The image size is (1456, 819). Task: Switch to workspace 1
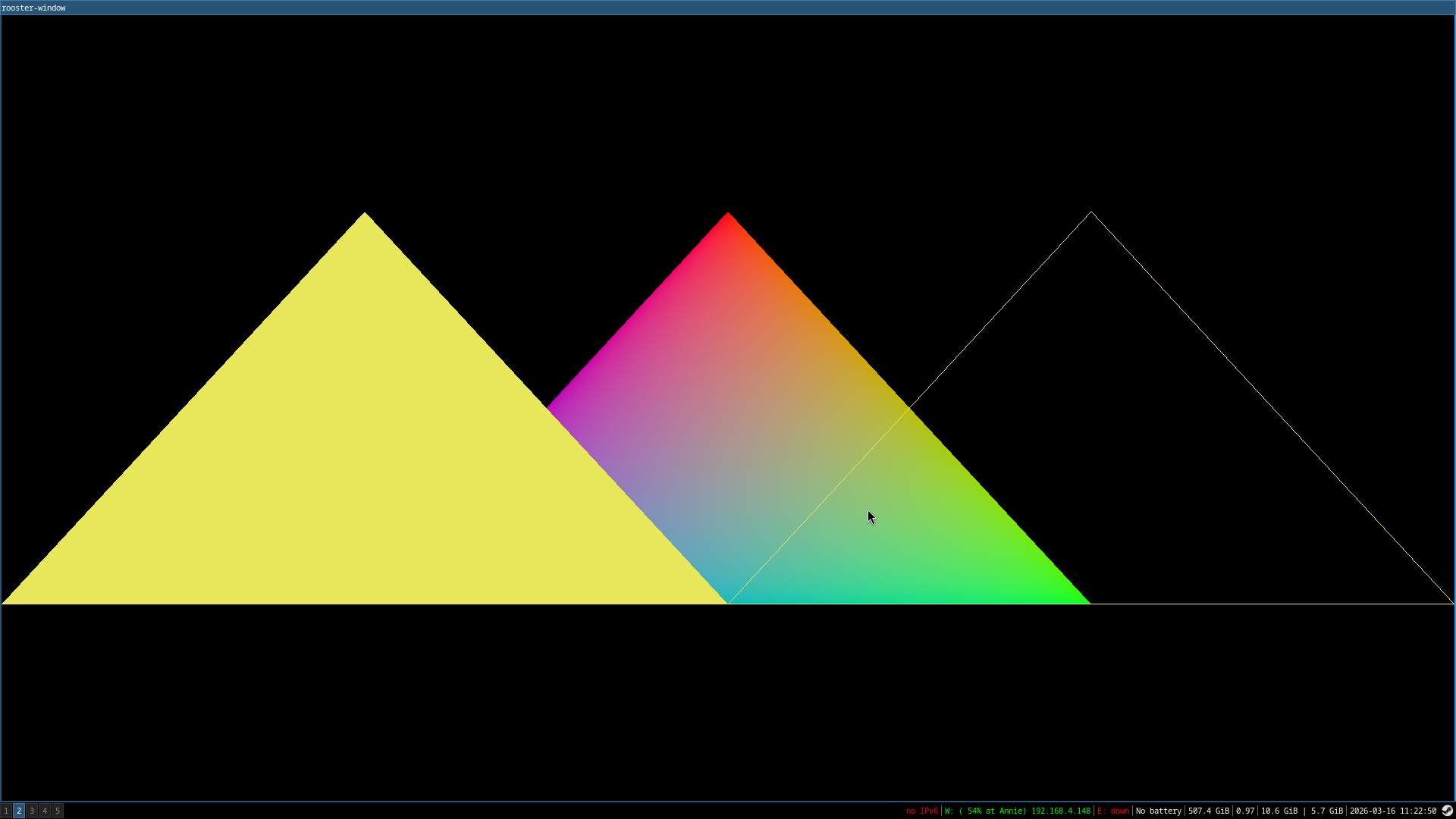point(6,811)
